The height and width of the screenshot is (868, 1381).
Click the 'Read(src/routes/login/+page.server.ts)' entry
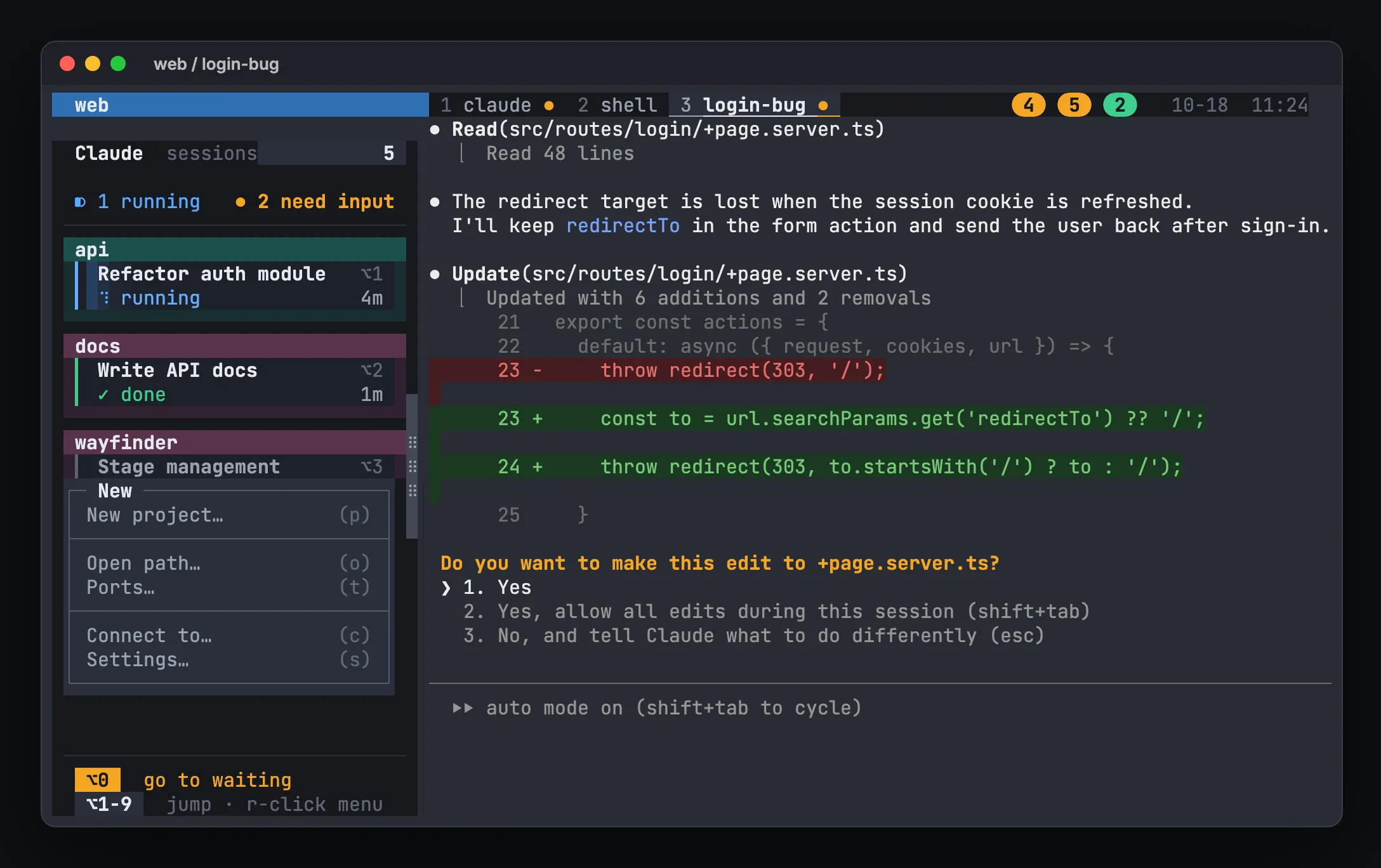(x=668, y=129)
